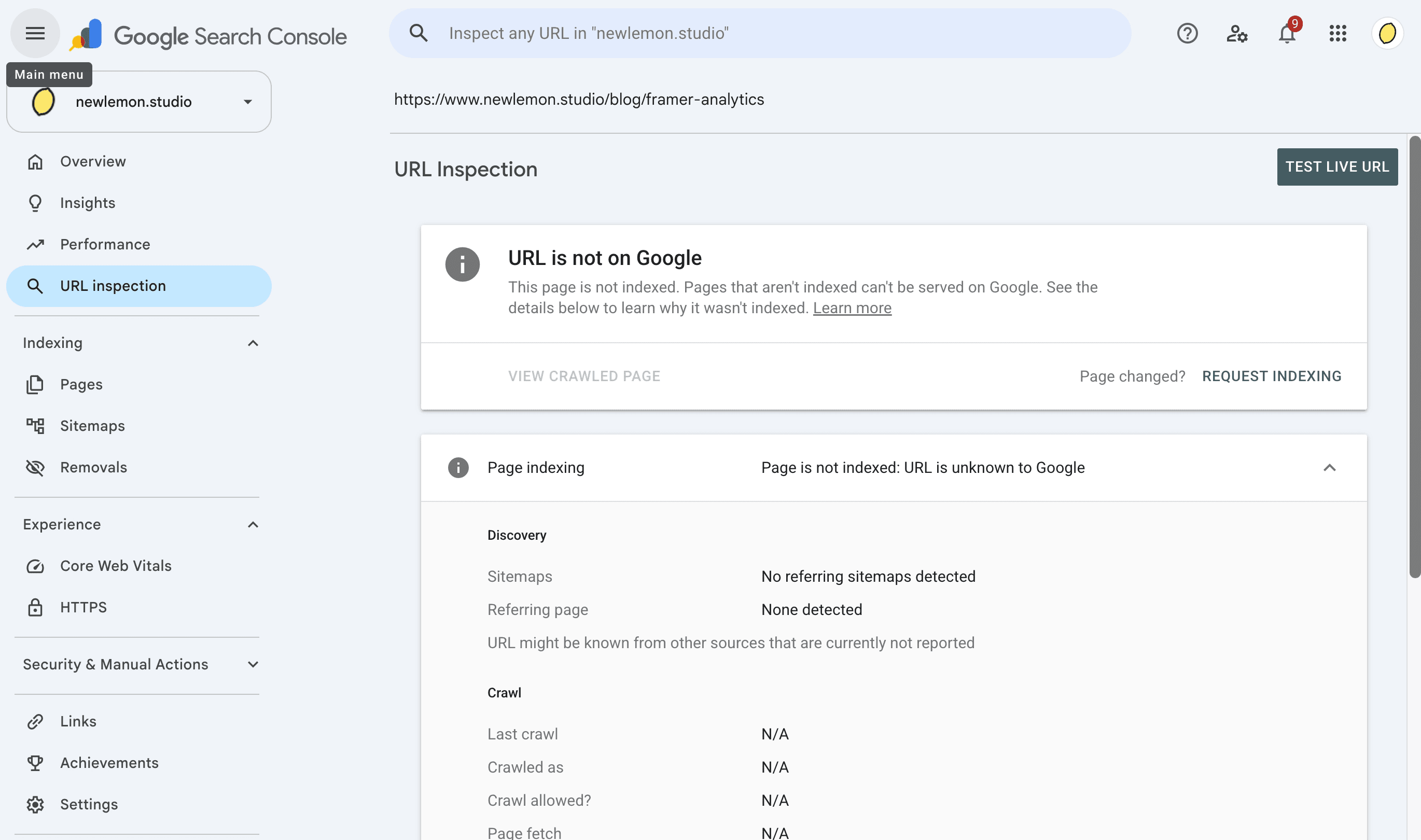Open the Removals tool
1421x840 pixels.
[x=140, y=468]
